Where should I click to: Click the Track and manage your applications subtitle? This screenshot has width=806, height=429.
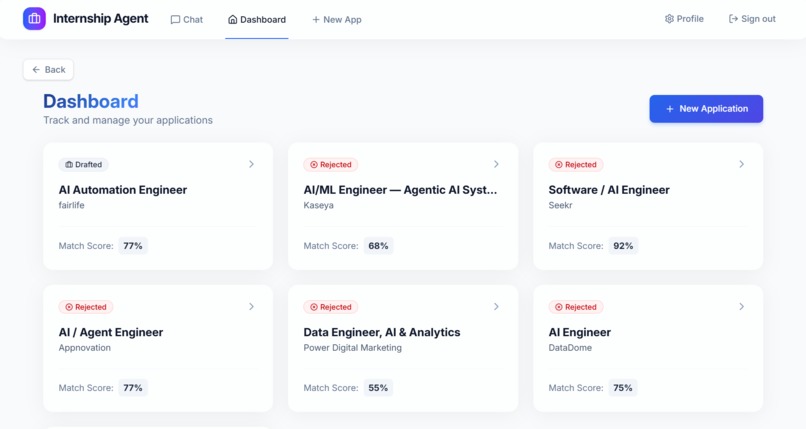[x=128, y=120]
